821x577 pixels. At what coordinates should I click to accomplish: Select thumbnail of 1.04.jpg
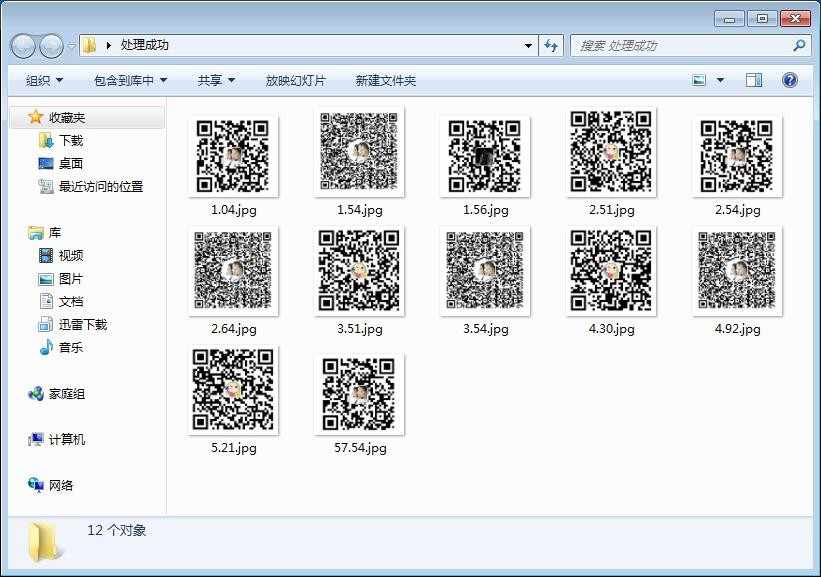tap(233, 156)
